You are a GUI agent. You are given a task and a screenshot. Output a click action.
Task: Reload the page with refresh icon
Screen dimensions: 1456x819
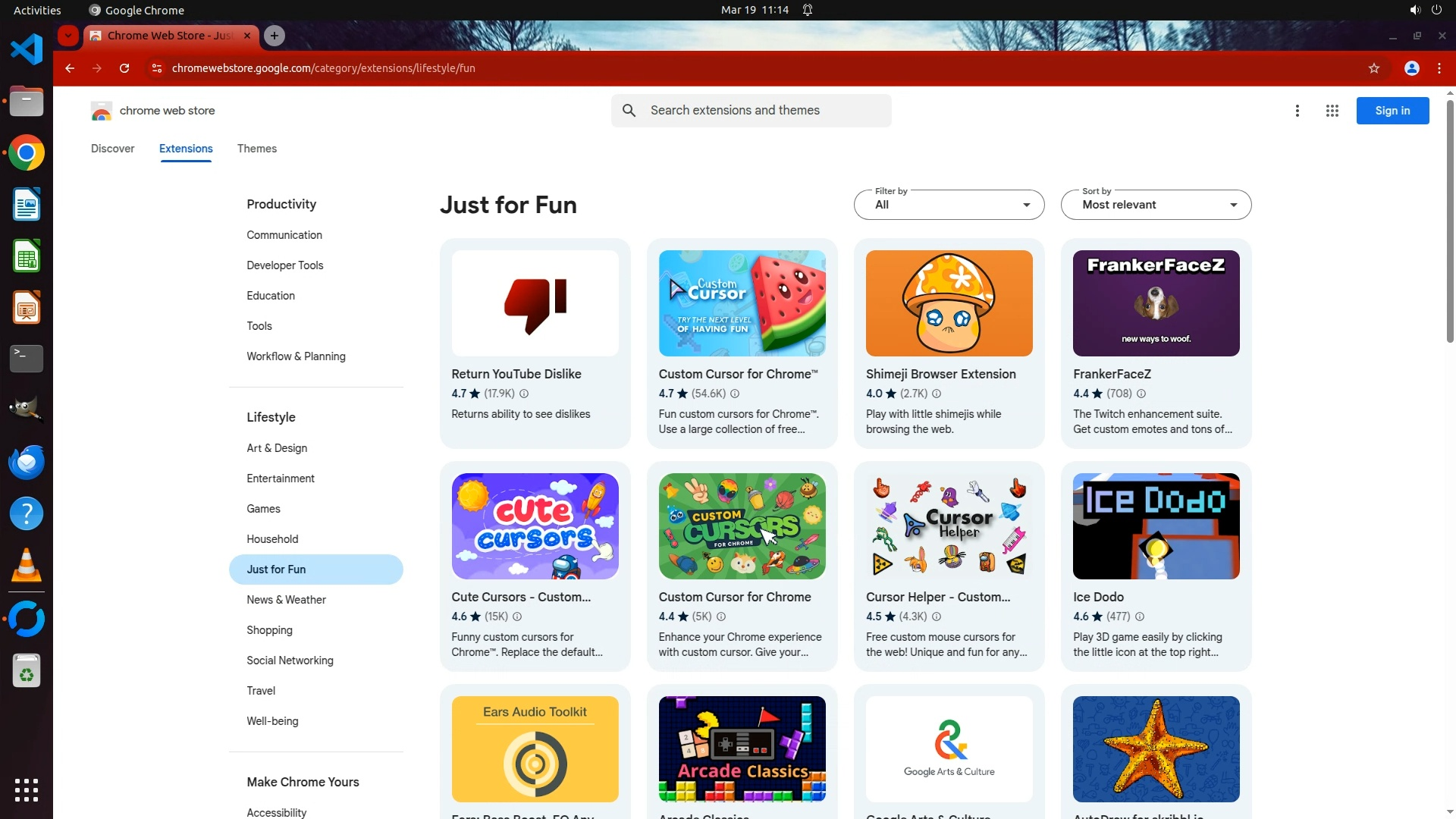(124, 68)
